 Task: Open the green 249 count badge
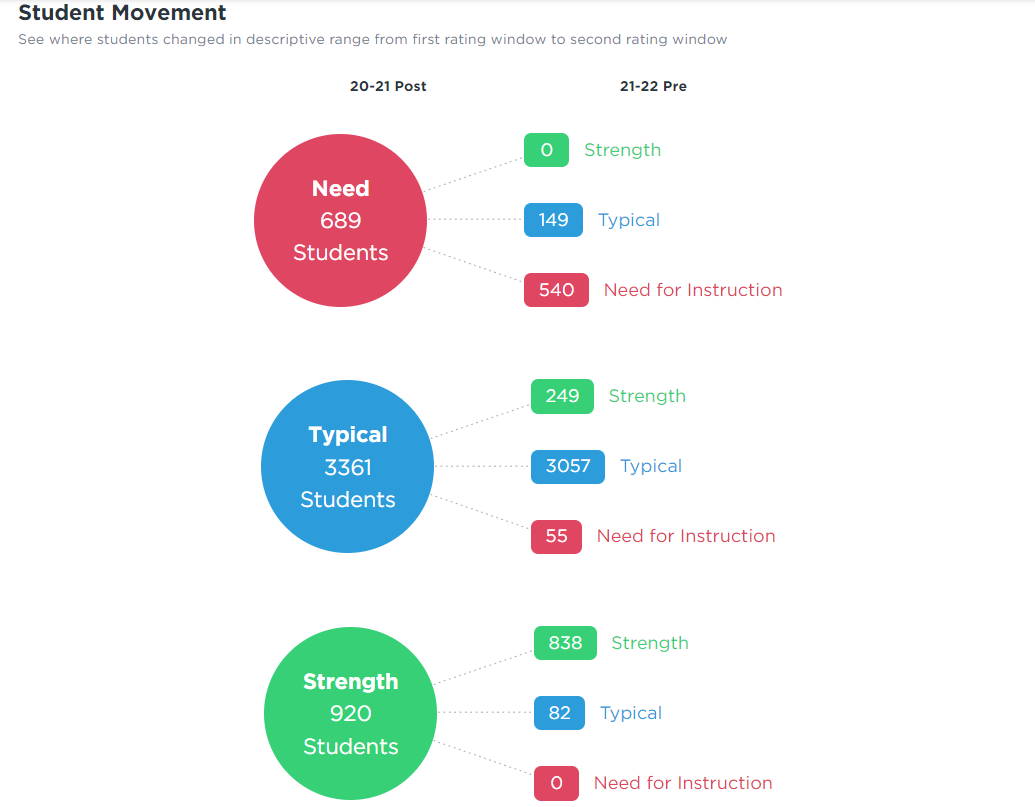(x=562, y=396)
